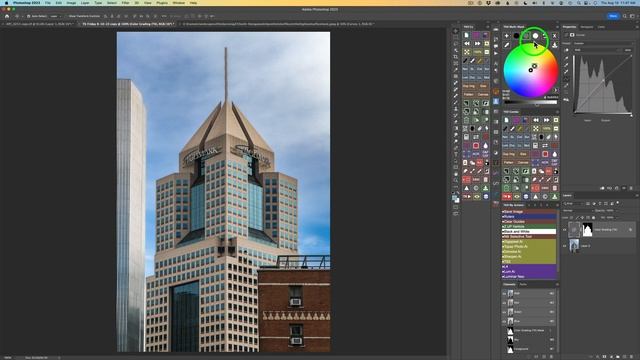This screenshot has width=640, height=360.
Task: Click the trash icon in Properties panel
Action: point(631,188)
